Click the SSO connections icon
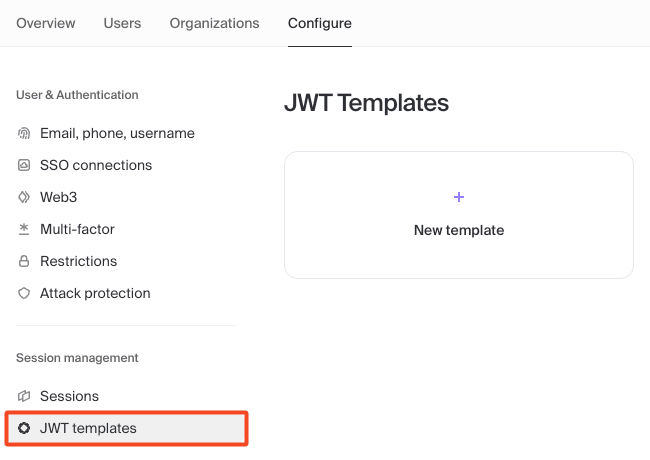Image resolution: width=650 pixels, height=460 pixels. pyautogui.click(x=24, y=165)
